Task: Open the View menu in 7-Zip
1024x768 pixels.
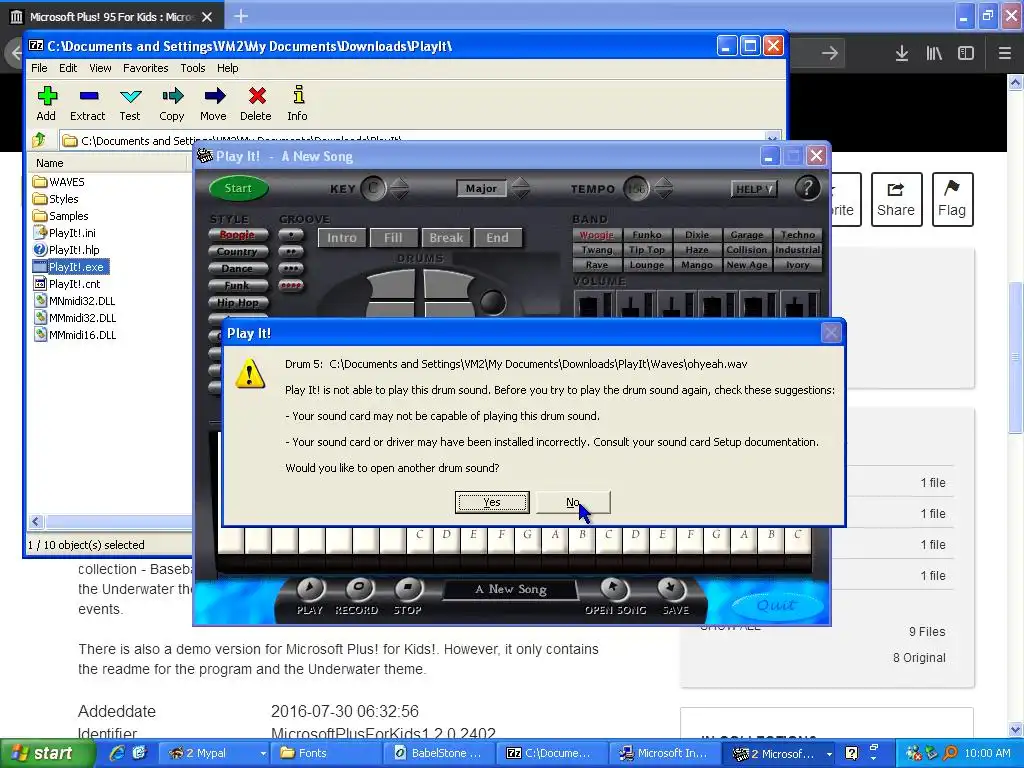Action: 100,68
